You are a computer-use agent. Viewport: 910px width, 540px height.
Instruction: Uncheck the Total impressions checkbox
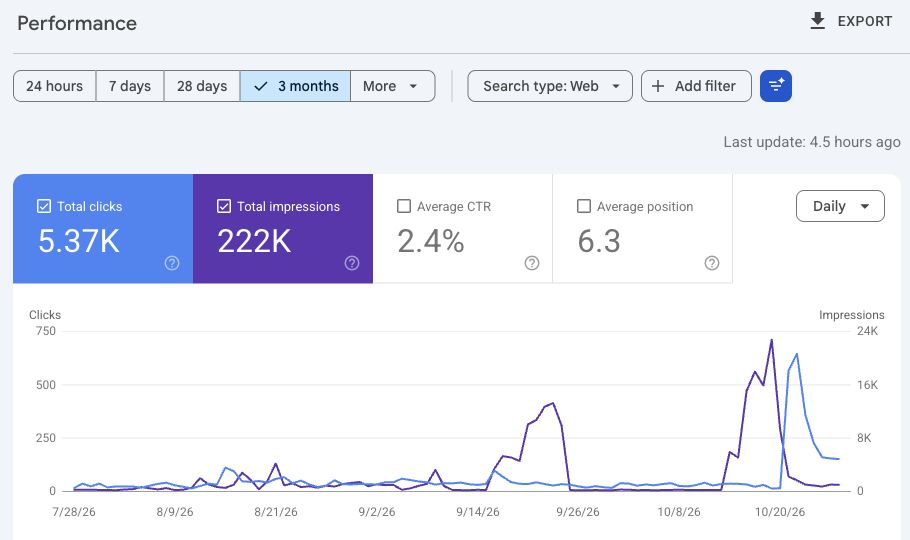223,206
